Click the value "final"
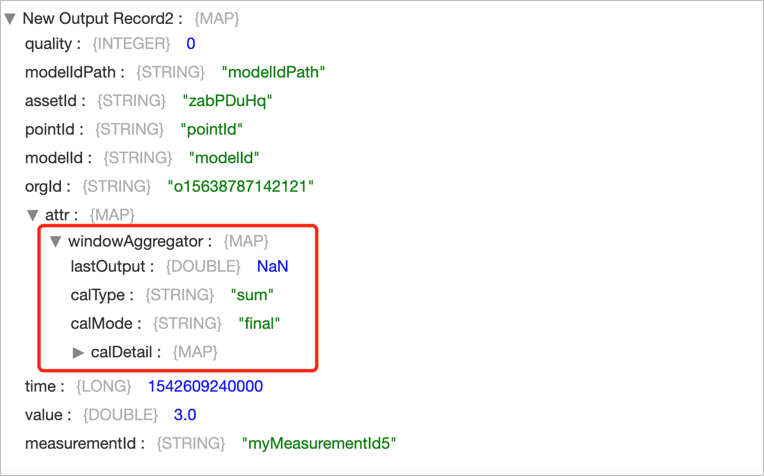This screenshot has height=476, width=764. [x=259, y=324]
